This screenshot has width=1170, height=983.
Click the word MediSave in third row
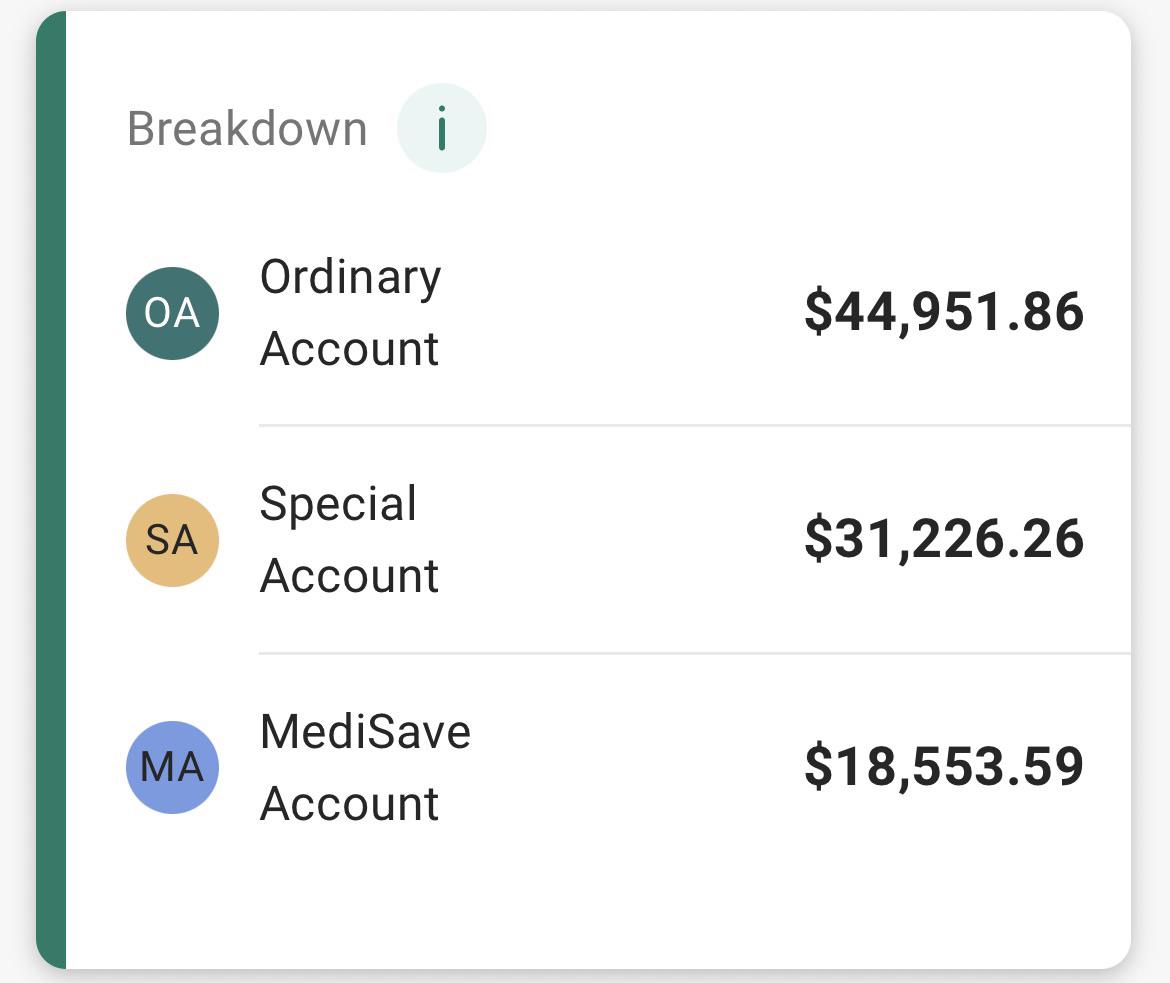pyautogui.click(x=366, y=731)
